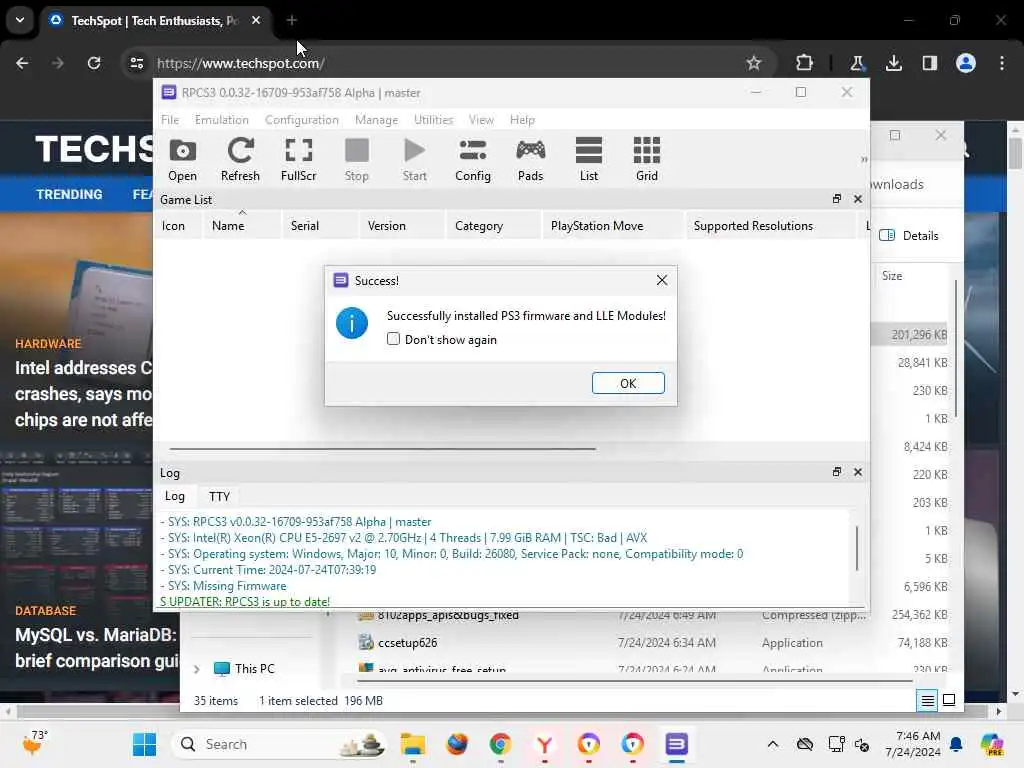Image resolution: width=1024 pixels, height=768 pixels.
Task: Open the Utilities menu
Action: pos(433,120)
